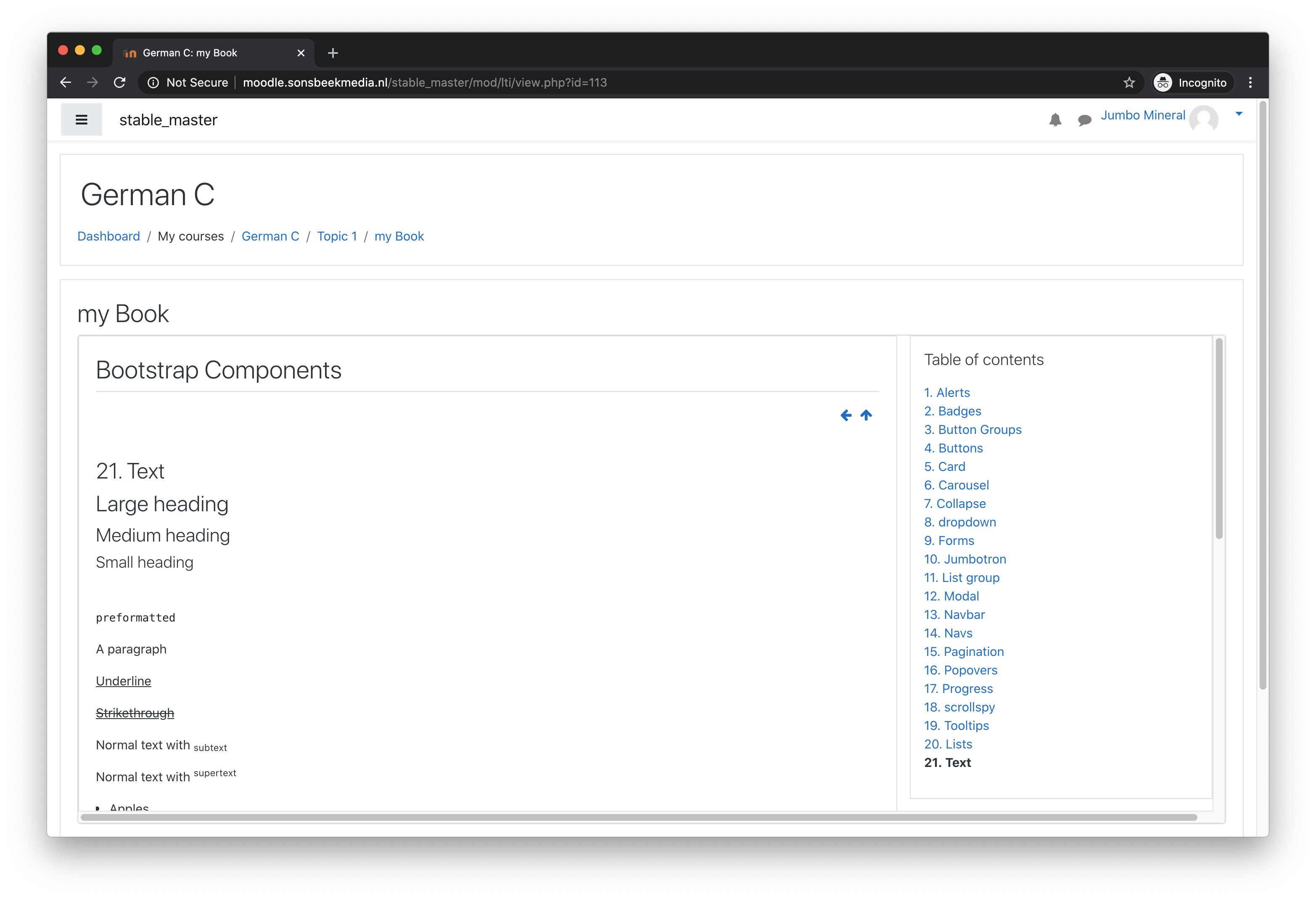Click the Table of contents heading
Viewport: 1316px width, 899px height.
(983, 360)
